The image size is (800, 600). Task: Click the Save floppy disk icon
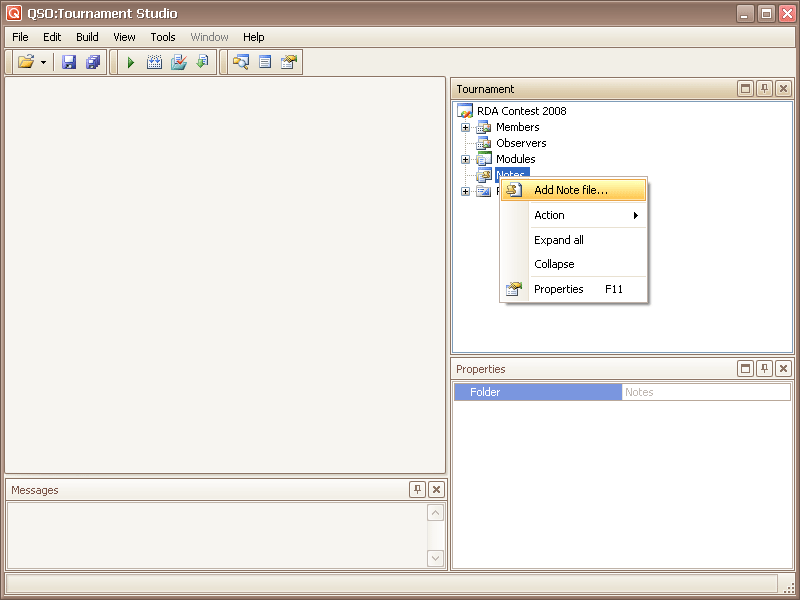coord(69,62)
